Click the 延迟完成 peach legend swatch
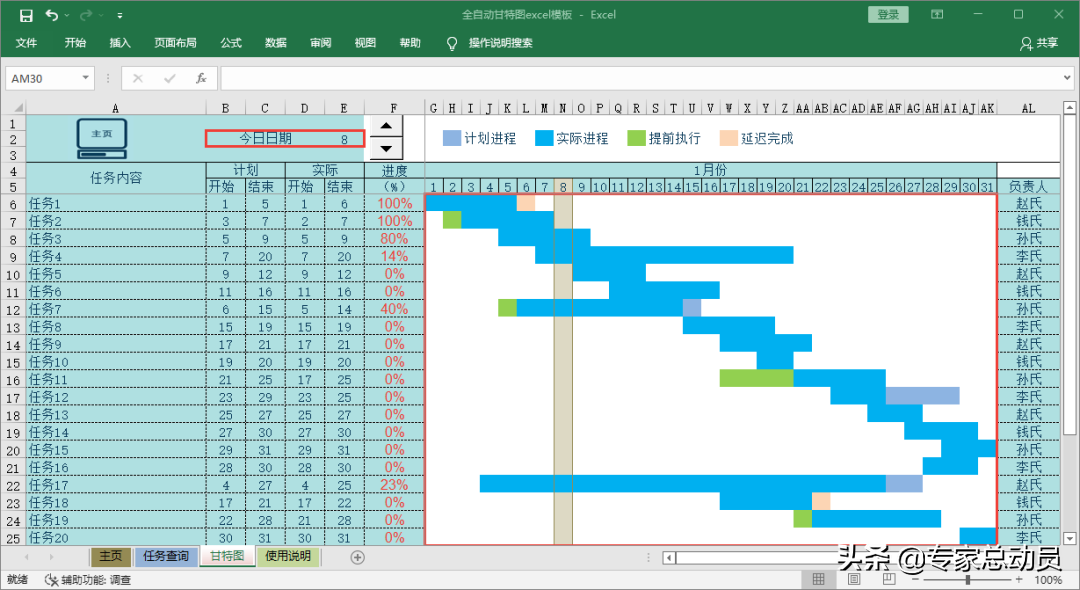This screenshot has width=1080, height=590. [728, 138]
